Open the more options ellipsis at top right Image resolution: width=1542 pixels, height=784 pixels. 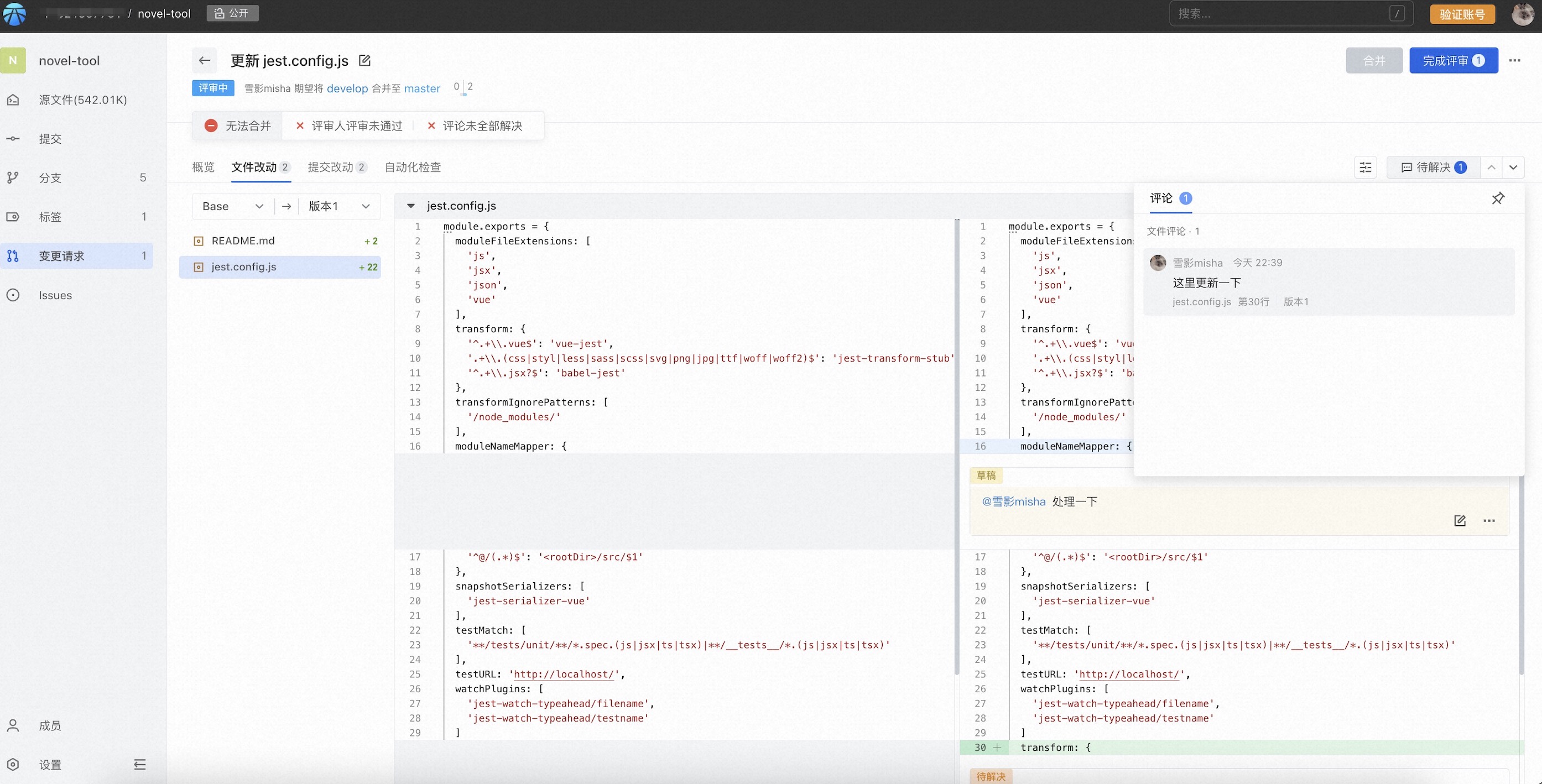(x=1514, y=60)
